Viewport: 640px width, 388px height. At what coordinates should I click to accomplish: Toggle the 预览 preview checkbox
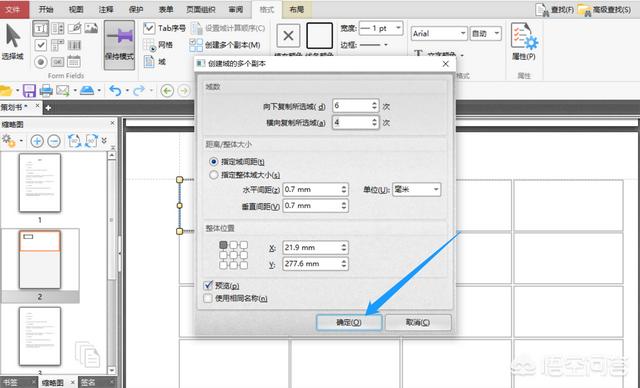click(221, 285)
